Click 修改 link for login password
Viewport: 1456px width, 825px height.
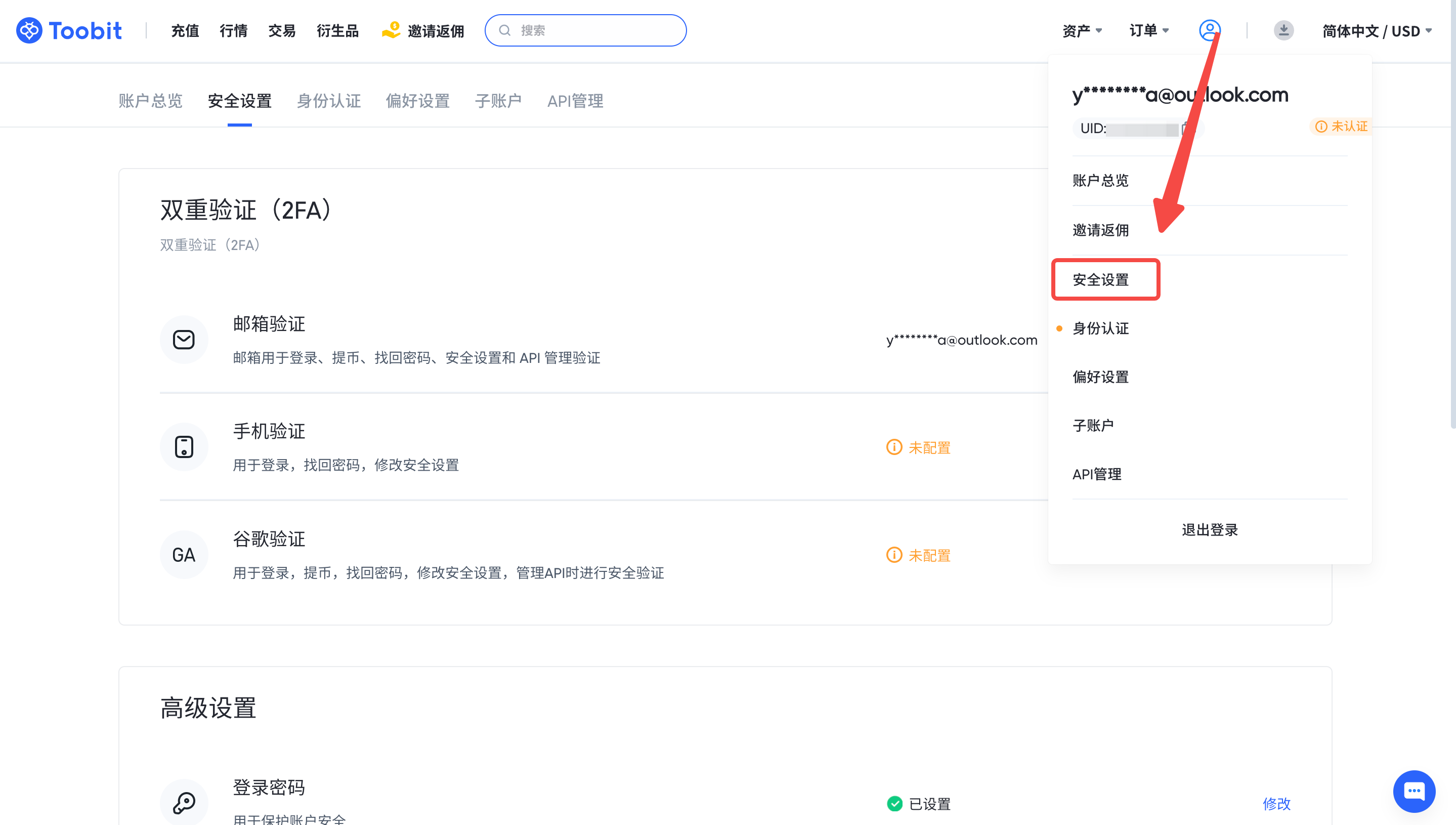click(1276, 803)
